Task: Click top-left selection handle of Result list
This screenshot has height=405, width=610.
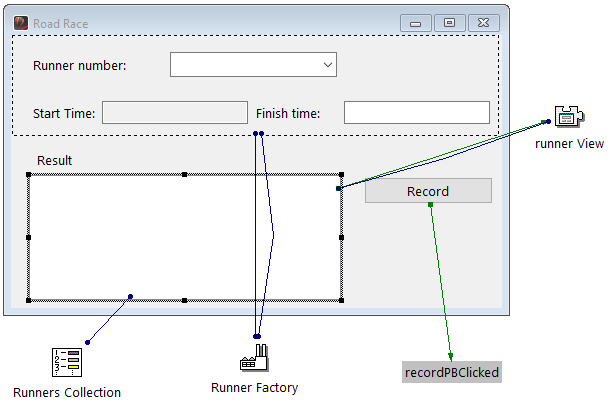Action: [x=28, y=174]
